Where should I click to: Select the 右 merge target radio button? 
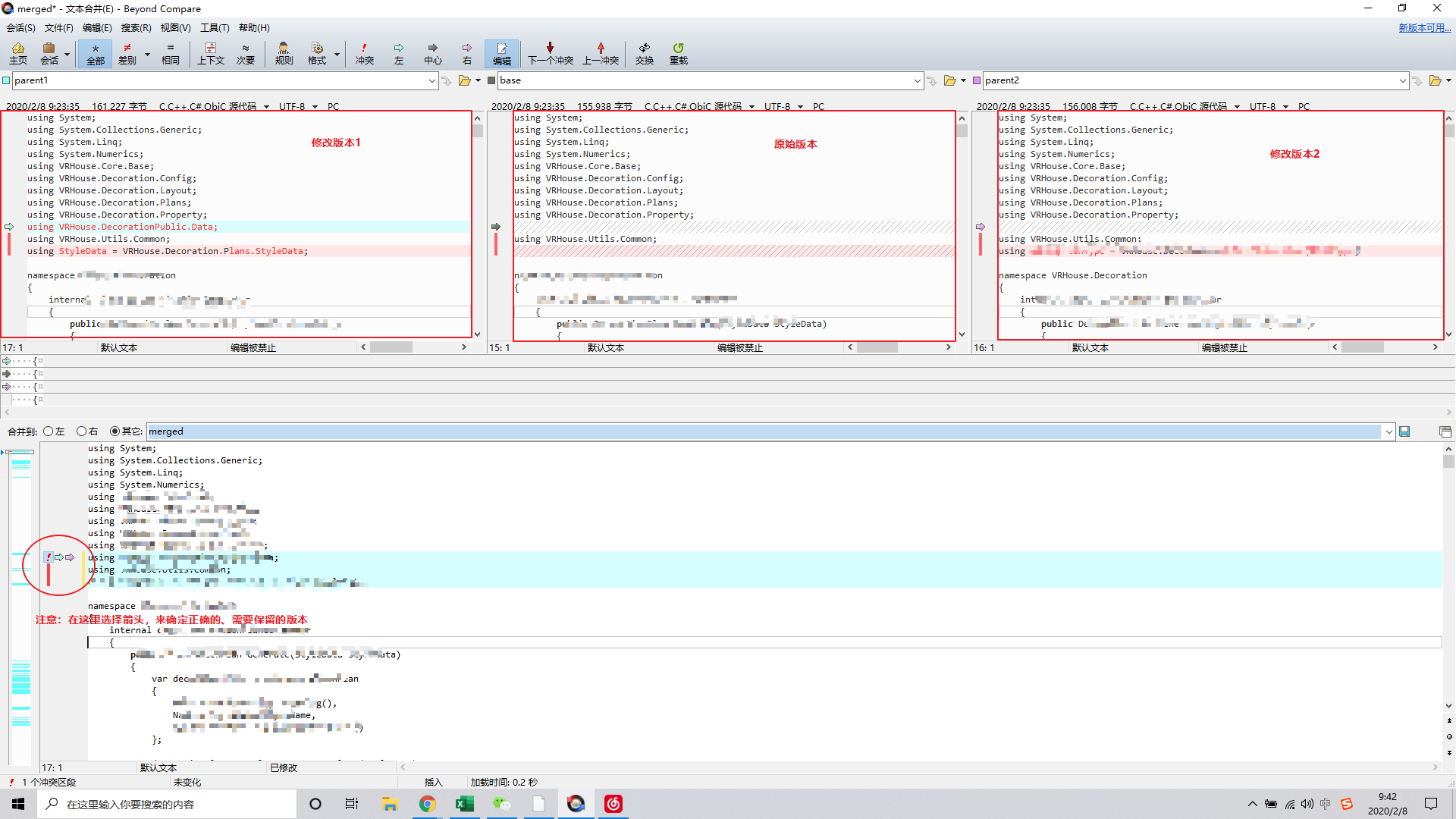click(x=81, y=431)
